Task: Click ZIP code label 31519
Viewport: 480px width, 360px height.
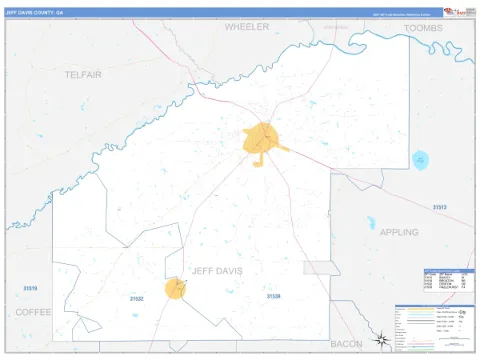Action: click(x=30, y=288)
